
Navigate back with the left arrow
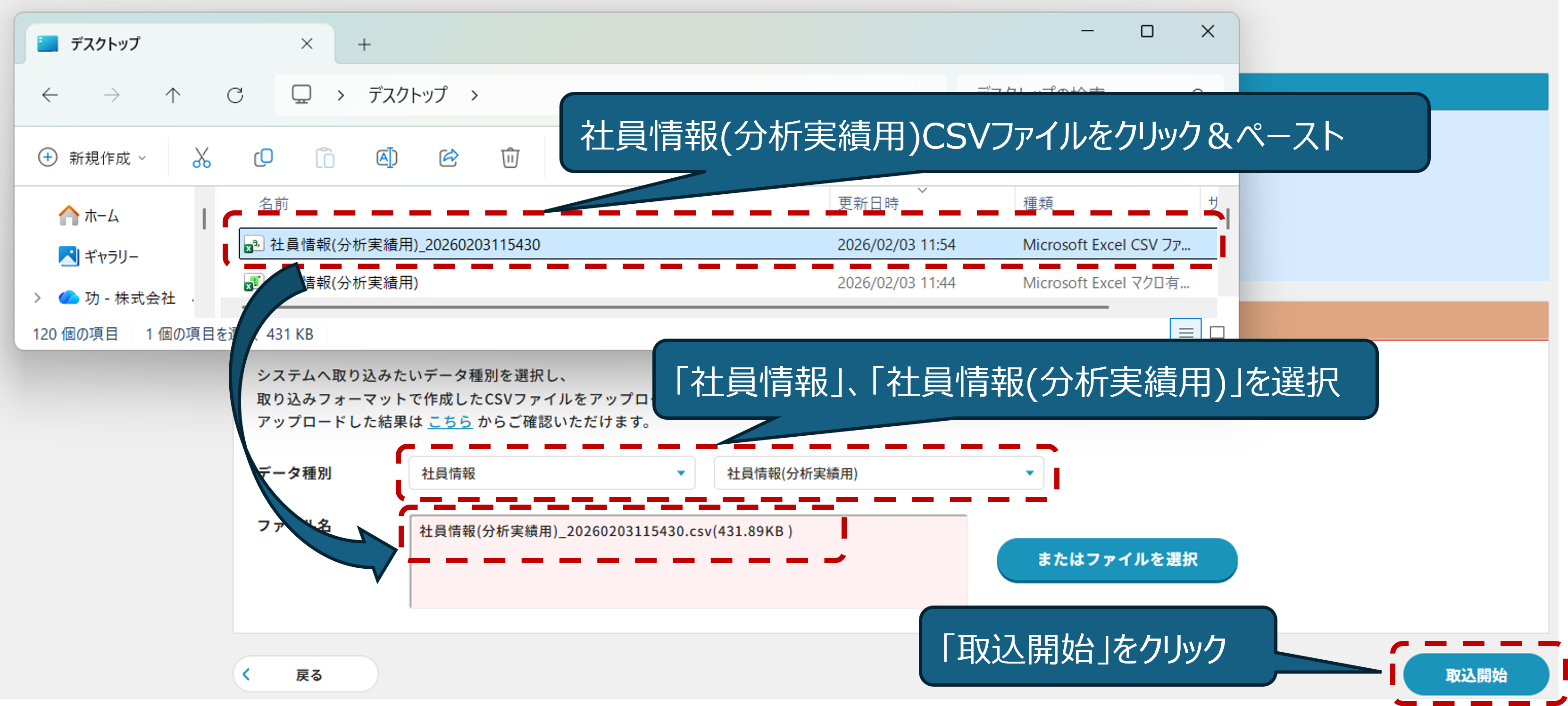pyautogui.click(x=50, y=95)
